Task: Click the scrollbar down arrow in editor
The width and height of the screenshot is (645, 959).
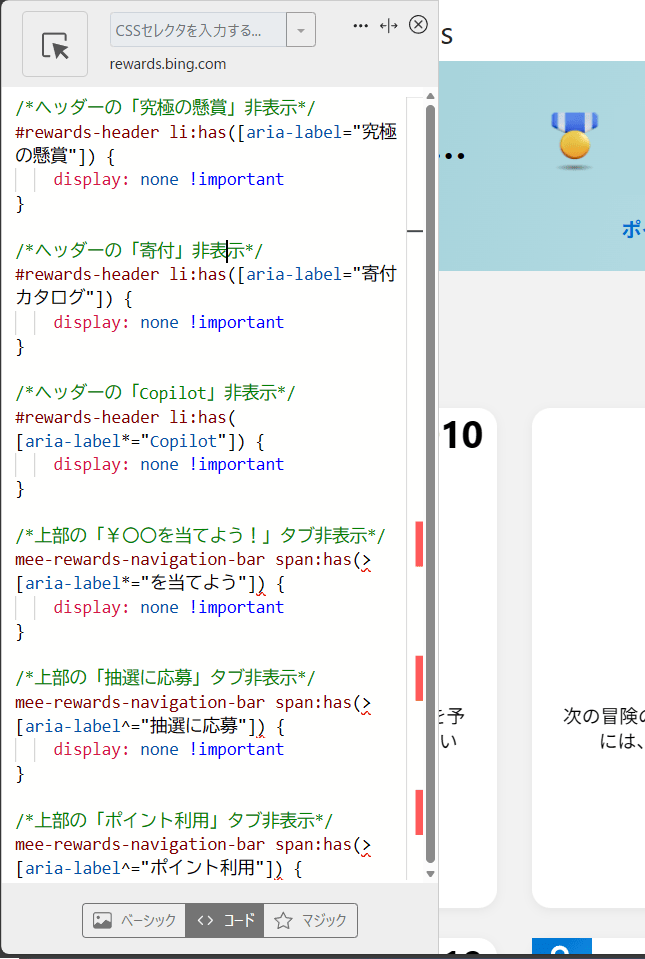Action: (431, 873)
